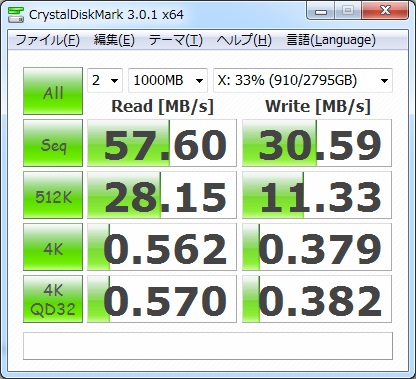Click the CrystalDiskMark title bar icon
The image size is (416, 379).
(x=16, y=14)
